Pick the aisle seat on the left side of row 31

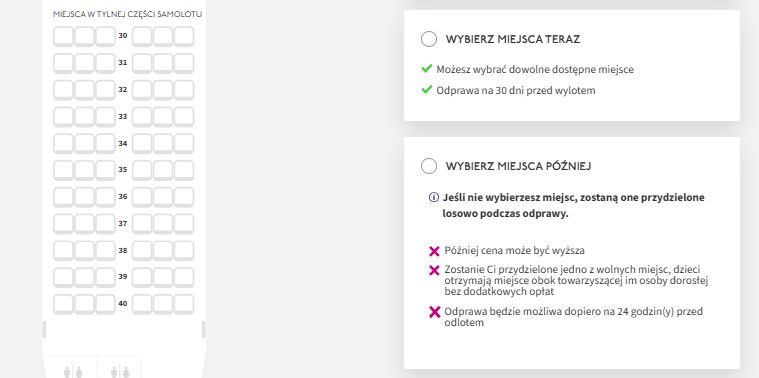pos(106,63)
